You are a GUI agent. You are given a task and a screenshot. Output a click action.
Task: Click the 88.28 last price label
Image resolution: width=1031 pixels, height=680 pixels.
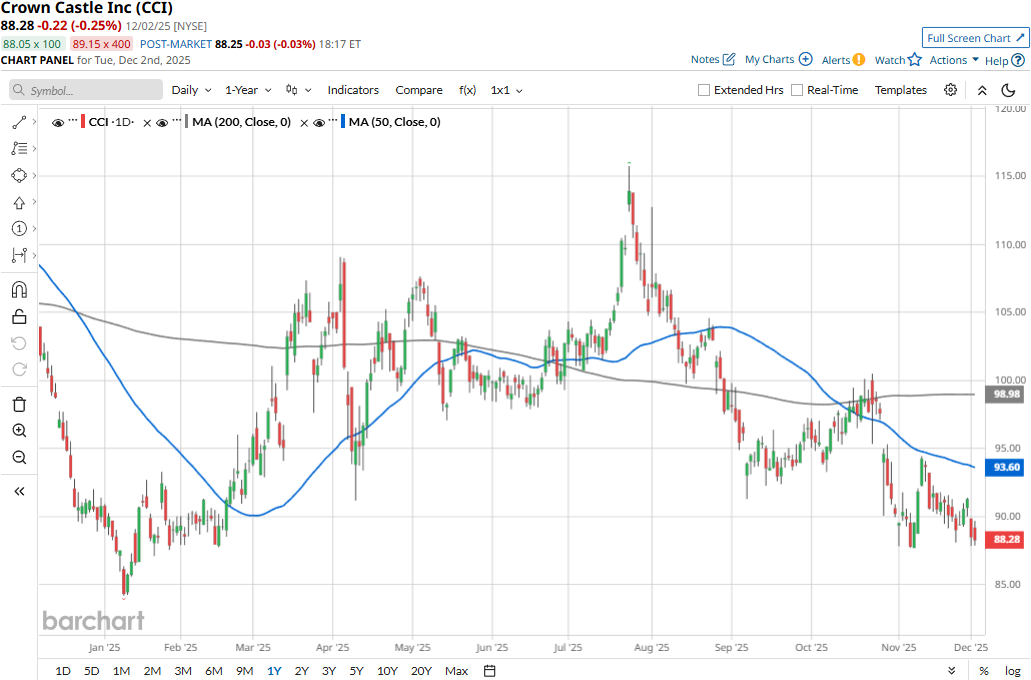[1006, 539]
